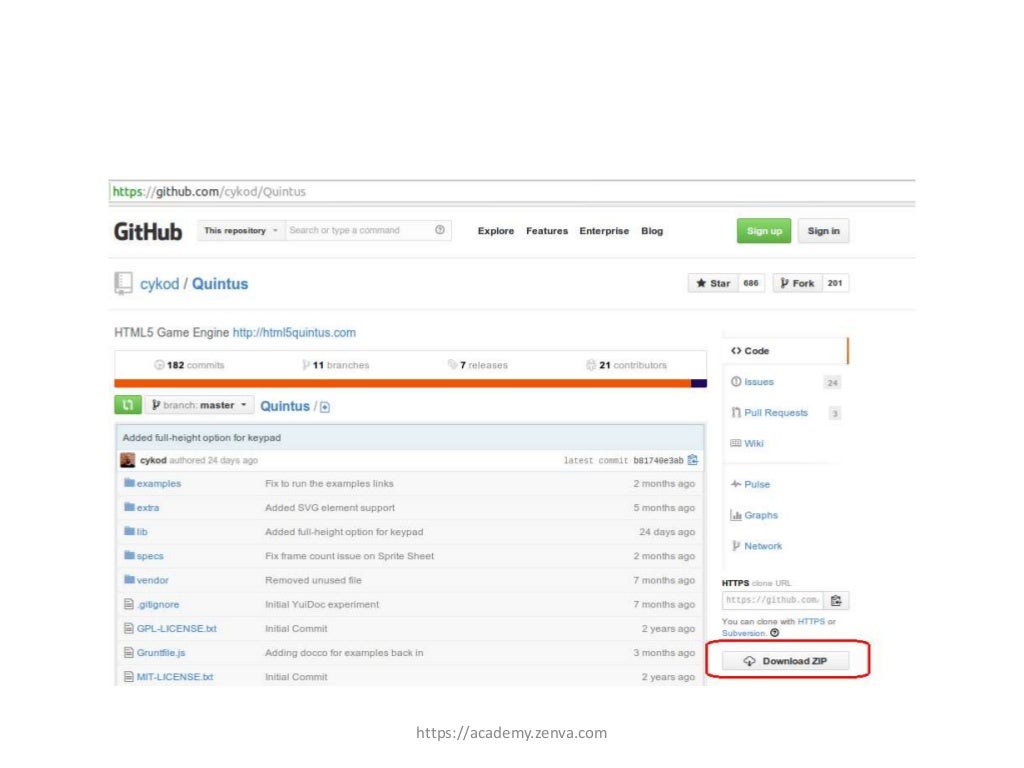This screenshot has width=1024, height=768.
Task: View the 7 releases
Action: tap(477, 365)
